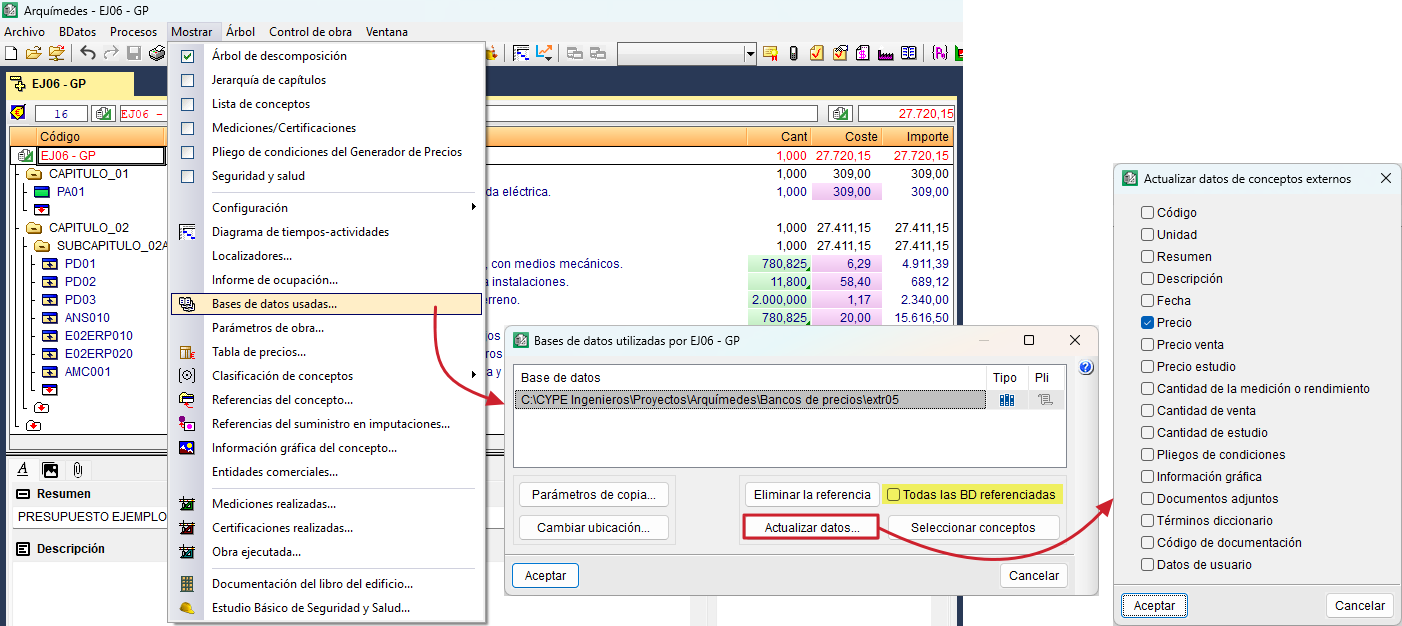The image size is (1402, 626).
Task: Click the Eliminar la referencia button
Action: click(x=812, y=494)
